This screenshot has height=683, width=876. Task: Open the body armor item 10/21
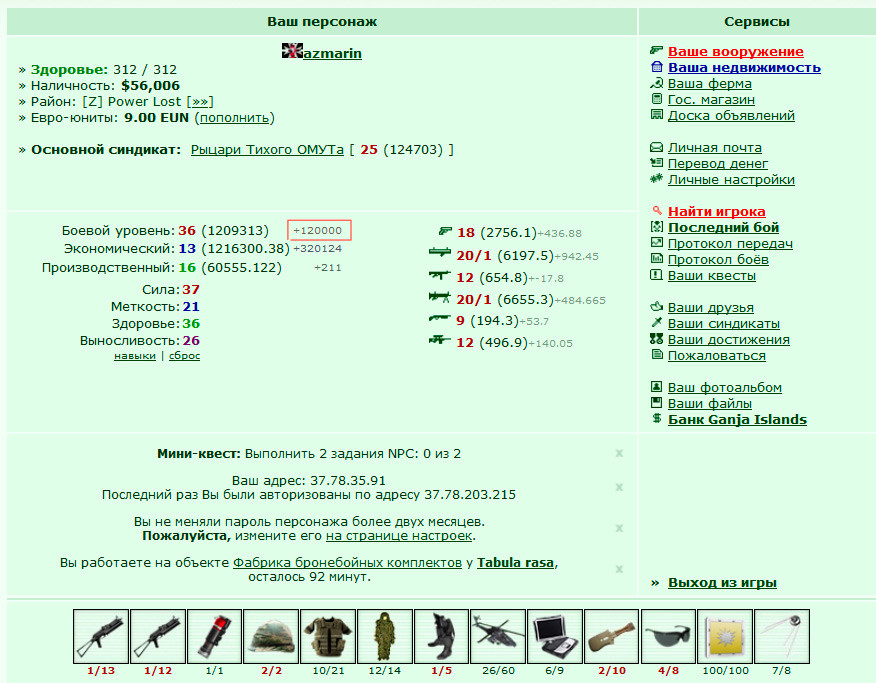(328, 637)
